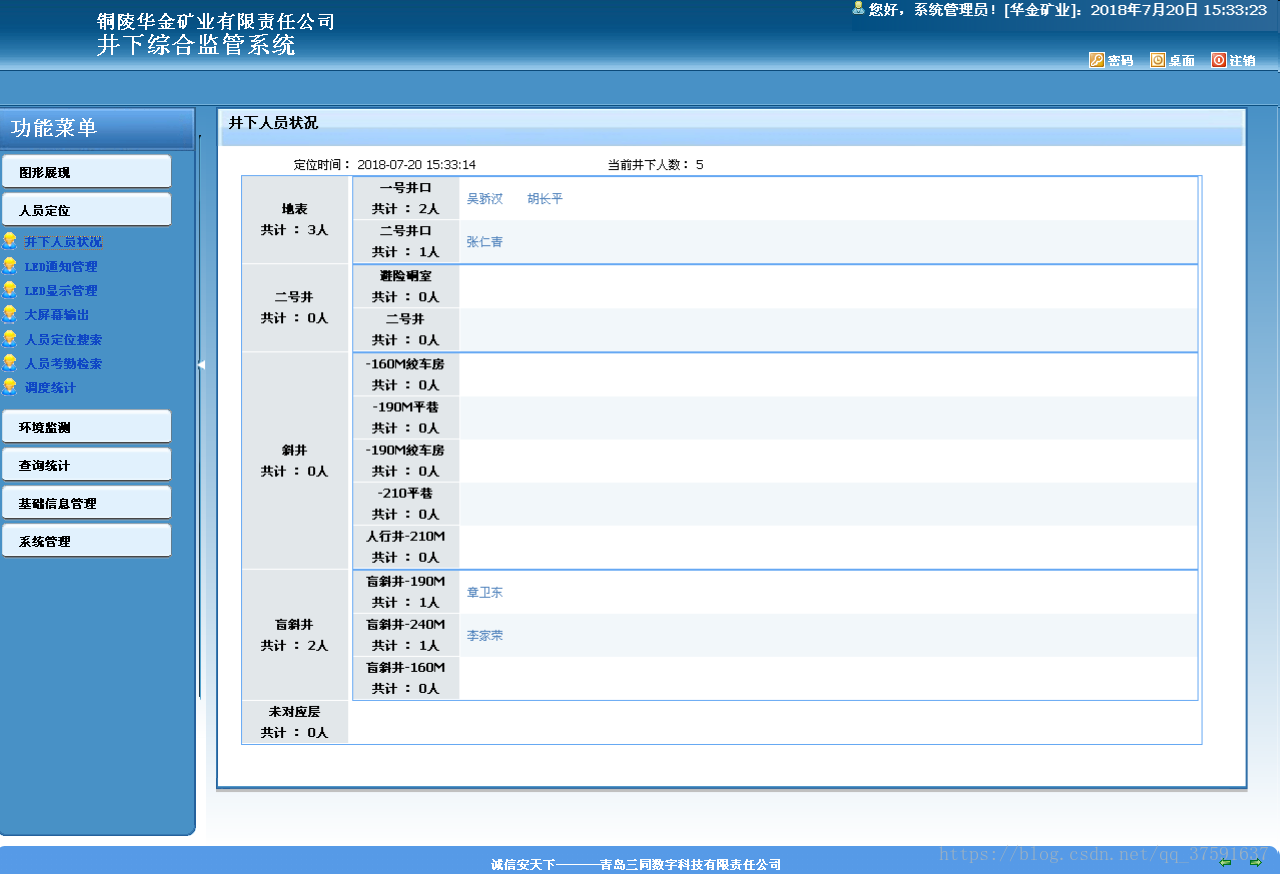This screenshot has width=1280, height=874.
Task: Click the miner icon beside LED通知管理
Action: coord(10,266)
